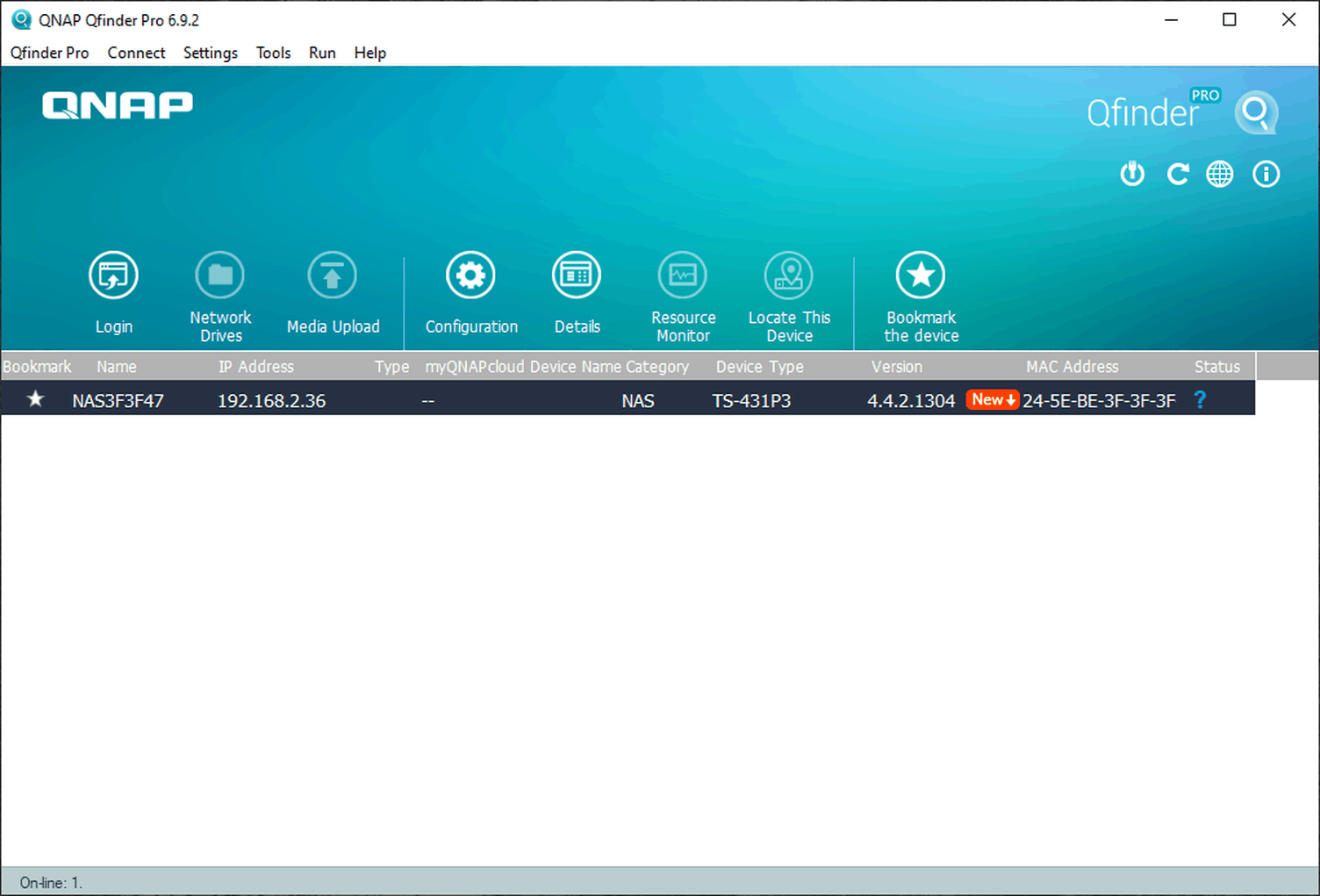
Task: Click the power icon in header
Action: [1132, 174]
